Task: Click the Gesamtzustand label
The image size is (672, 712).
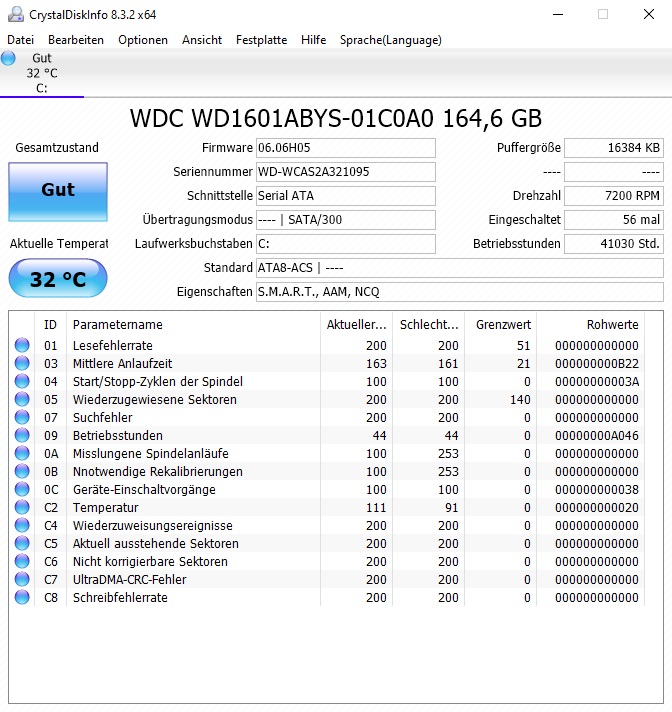Action: click(57, 148)
